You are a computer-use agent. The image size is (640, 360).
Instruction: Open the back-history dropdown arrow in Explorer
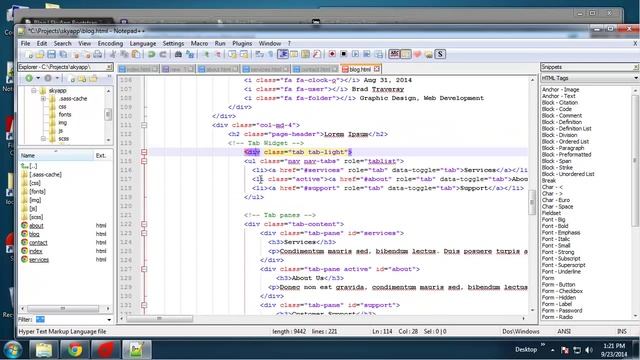(38, 78)
